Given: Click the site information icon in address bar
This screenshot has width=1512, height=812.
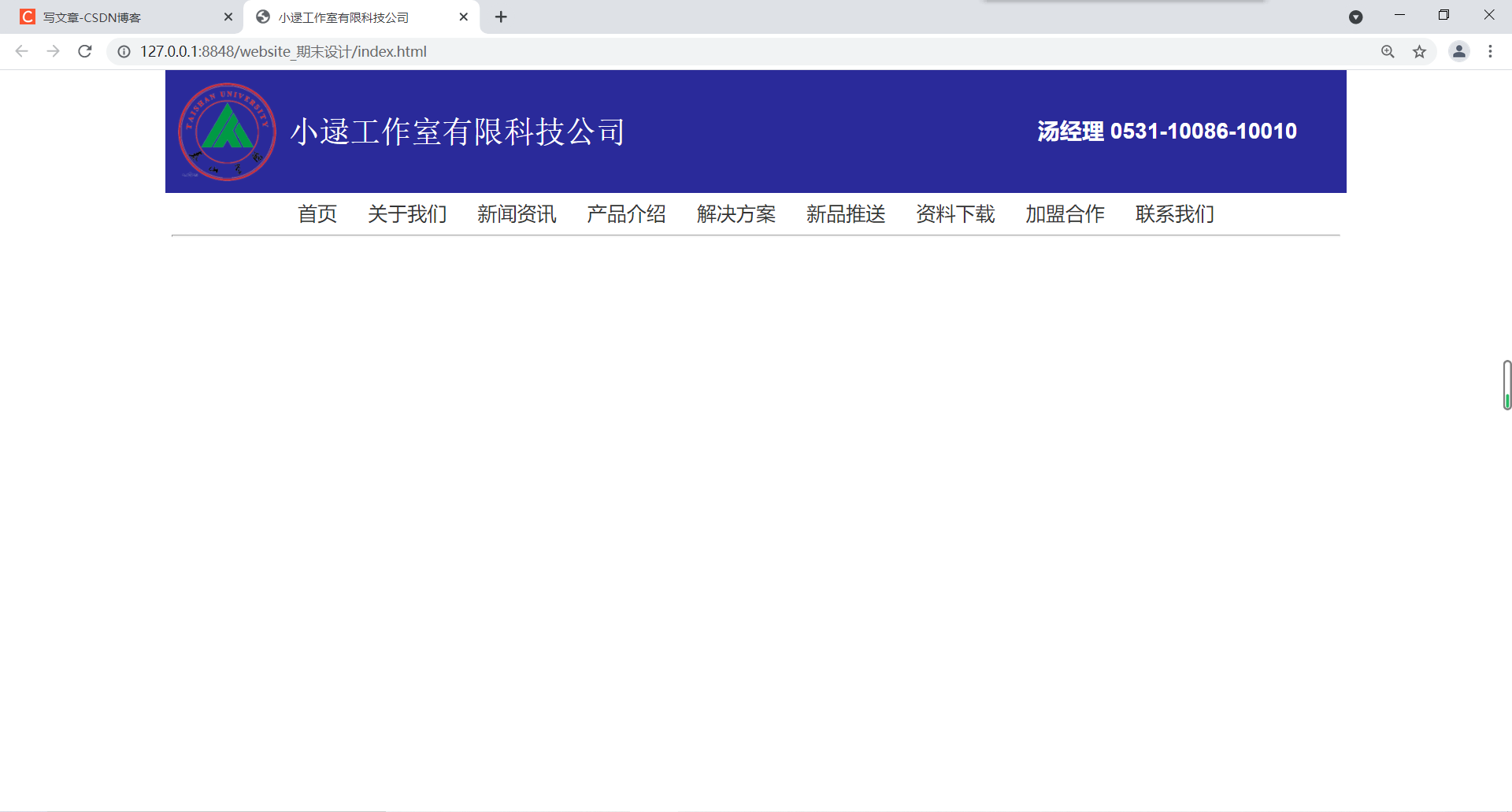Looking at the screenshot, I should tap(124, 51).
